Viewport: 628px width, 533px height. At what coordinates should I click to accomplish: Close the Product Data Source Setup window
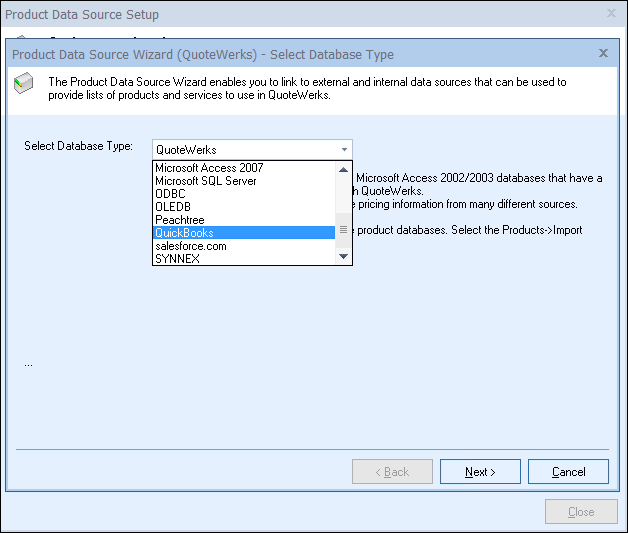[x=611, y=14]
